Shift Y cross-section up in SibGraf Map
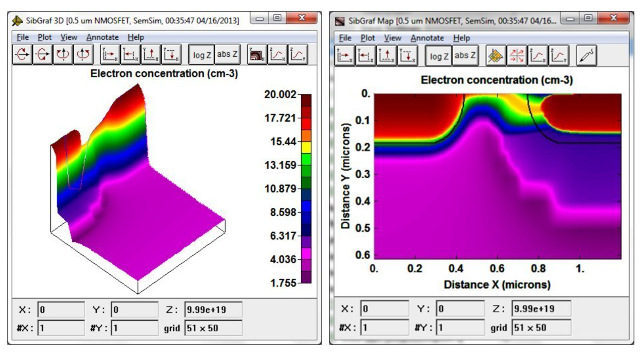The image size is (640, 360). (x=387, y=56)
